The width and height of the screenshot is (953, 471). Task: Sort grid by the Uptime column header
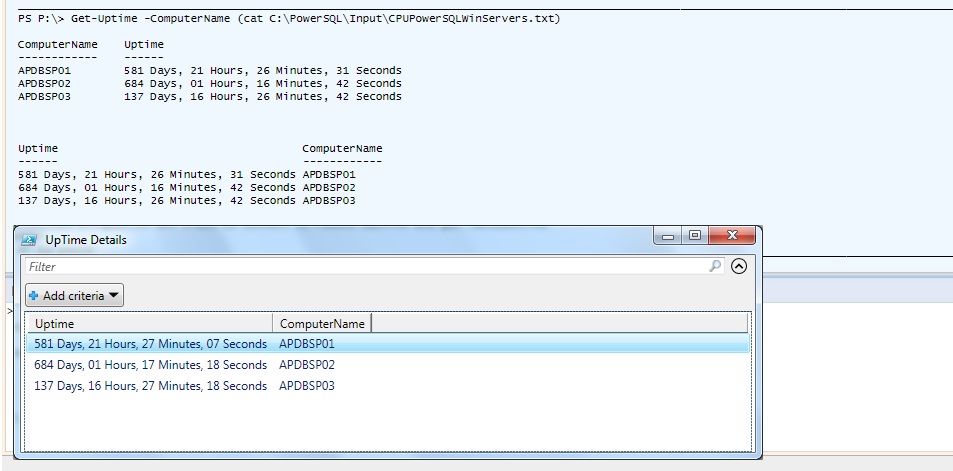150,324
